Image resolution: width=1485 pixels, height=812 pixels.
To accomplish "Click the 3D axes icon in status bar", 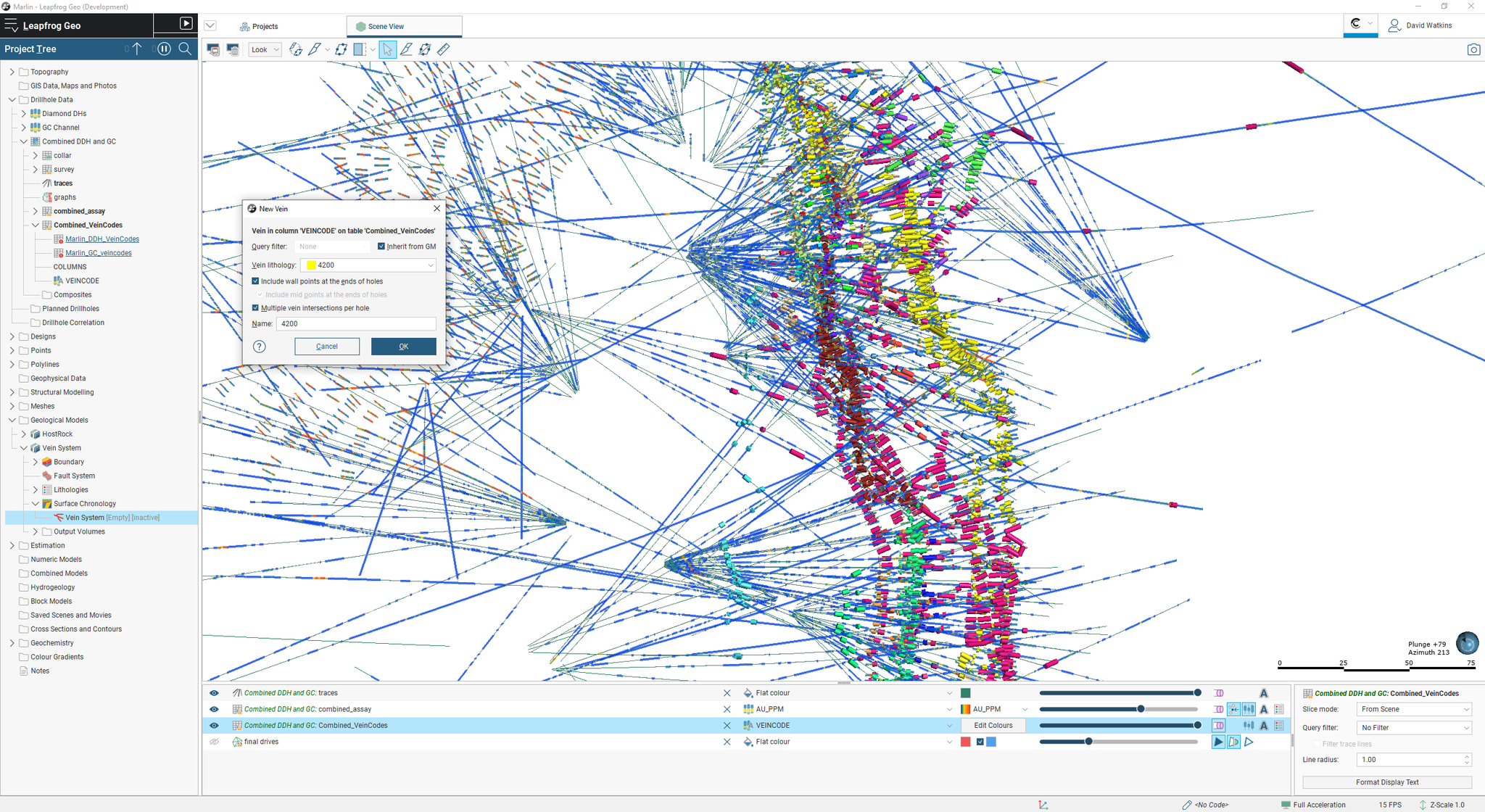I will 1043,805.
